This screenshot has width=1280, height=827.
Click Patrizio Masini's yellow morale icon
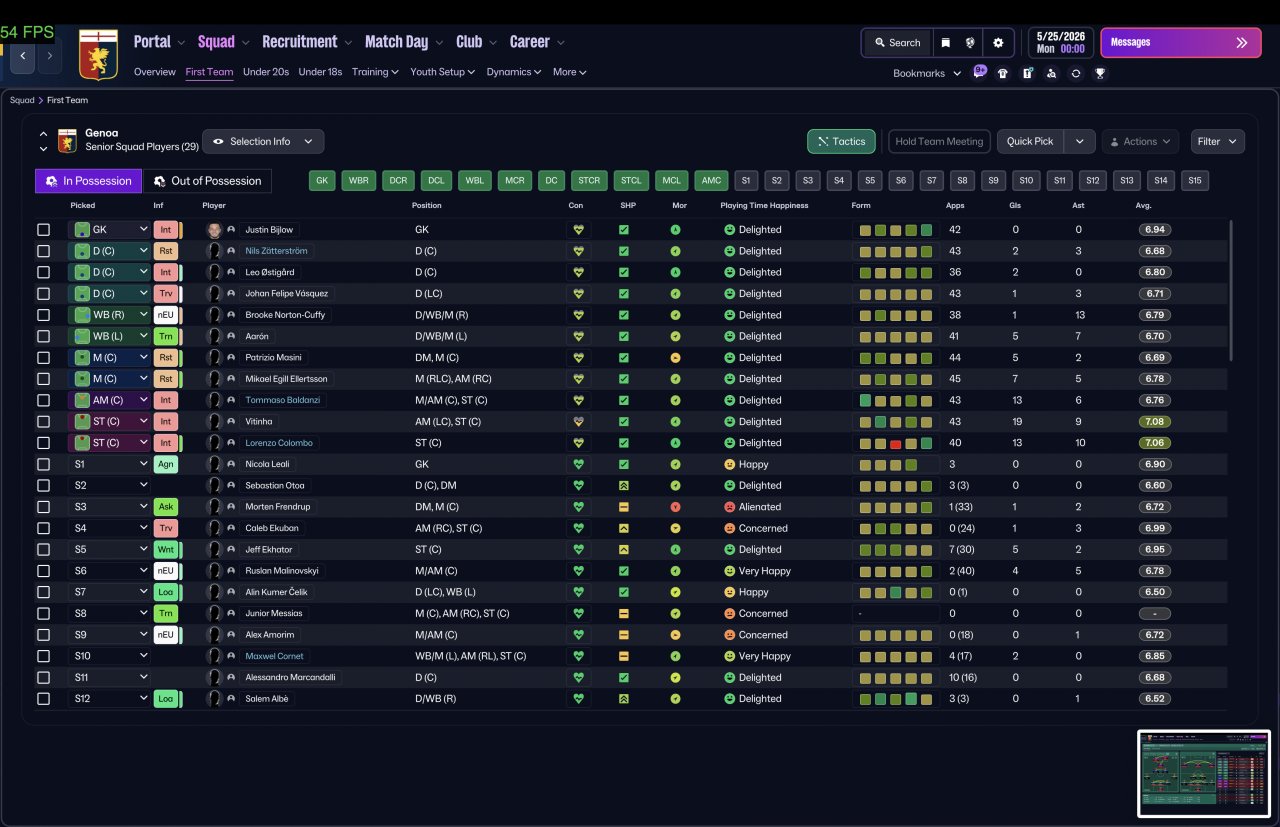coord(675,358)
